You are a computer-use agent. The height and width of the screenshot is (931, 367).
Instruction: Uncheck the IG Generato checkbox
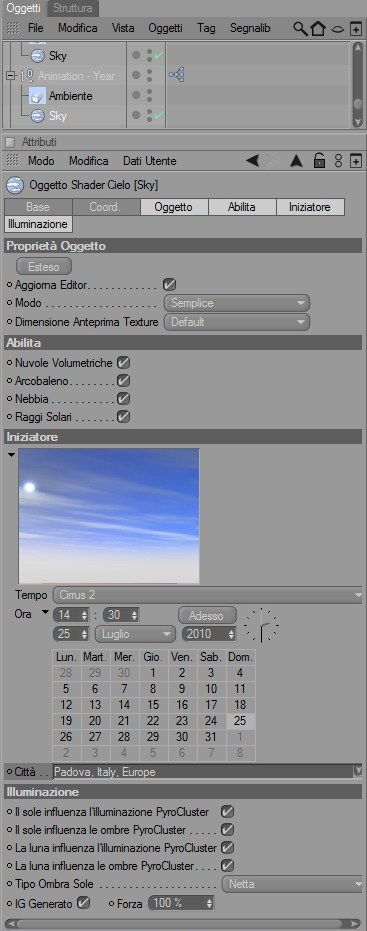point(84,903)
